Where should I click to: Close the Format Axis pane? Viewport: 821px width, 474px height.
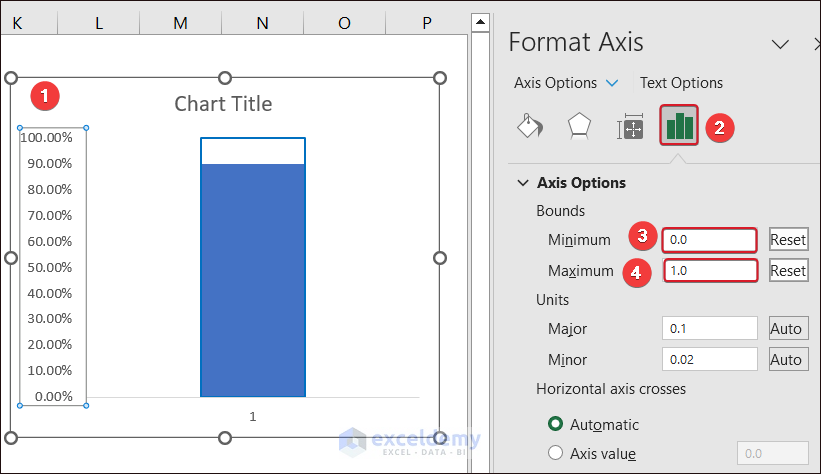pyautogui.click(x=815, y=43)
